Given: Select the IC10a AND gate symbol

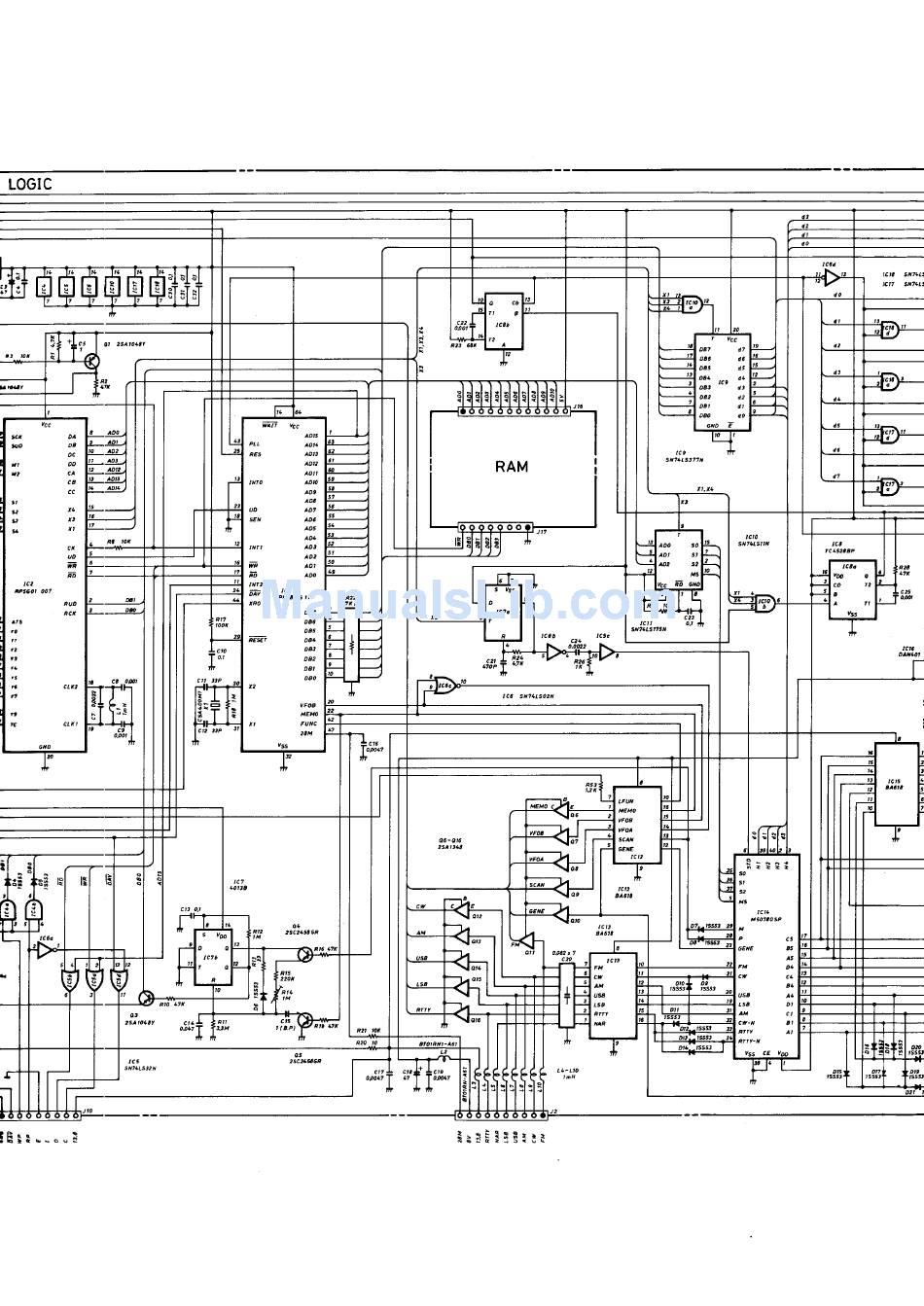Looking at the screenshot, I should pos(693,302).
